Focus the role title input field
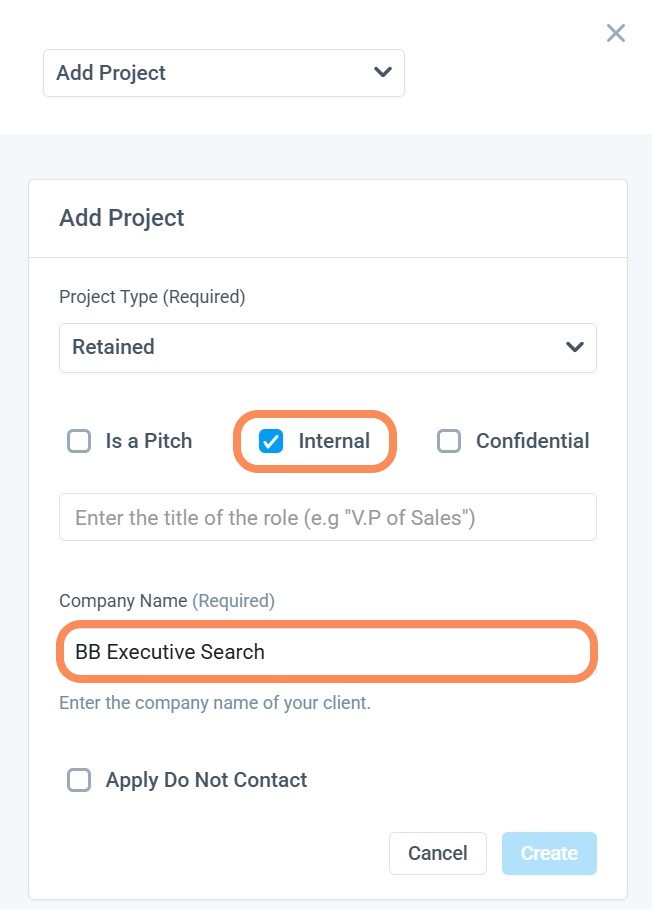Screen dimensions: 652x909 (327, 517)
